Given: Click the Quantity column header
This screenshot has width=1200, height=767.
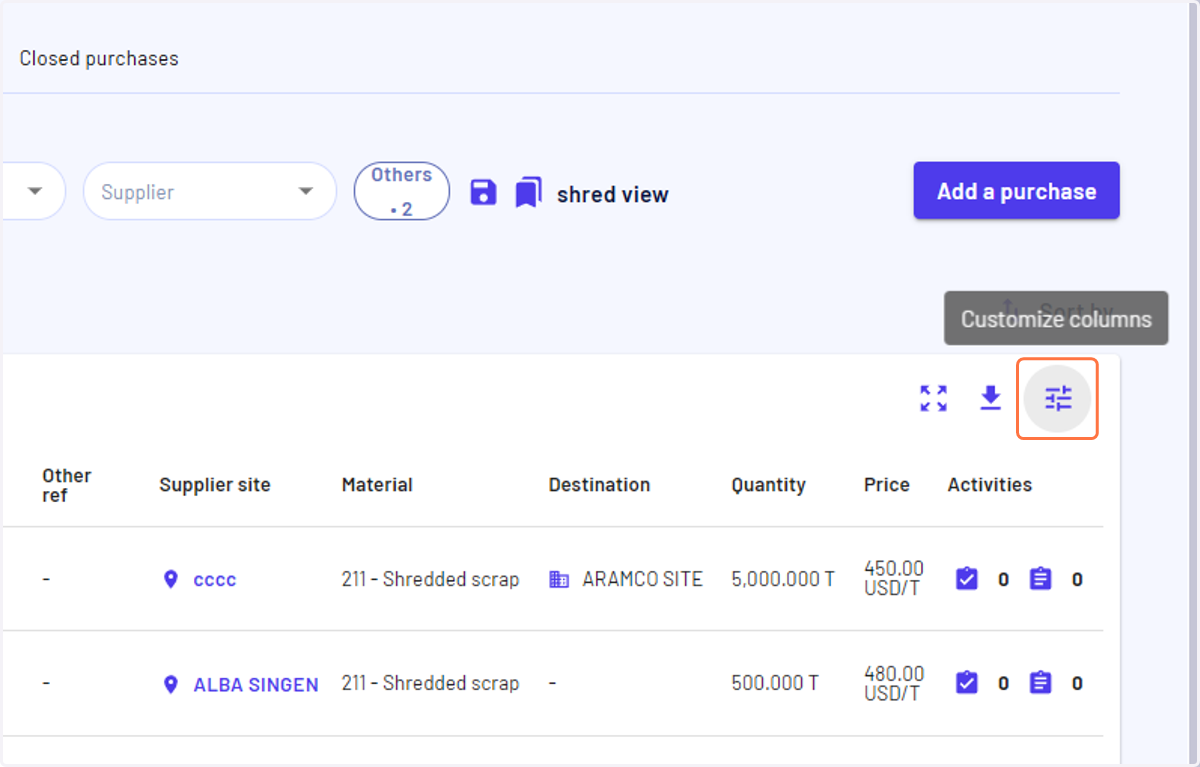Looking at the screenshot, I should 768,485.
